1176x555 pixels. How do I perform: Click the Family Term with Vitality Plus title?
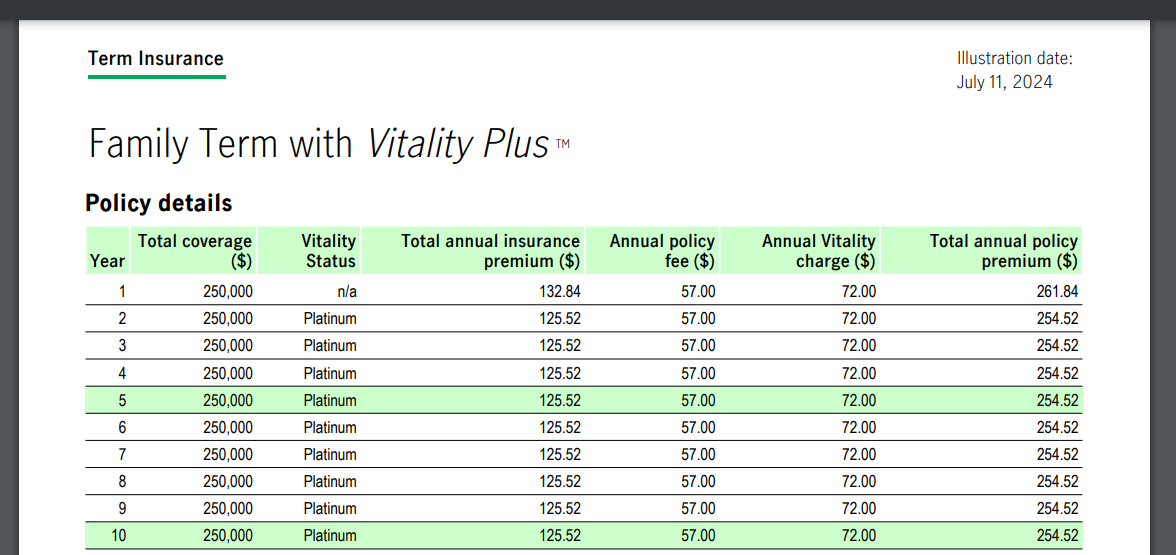pyautogui.click(x=319, y=144)
